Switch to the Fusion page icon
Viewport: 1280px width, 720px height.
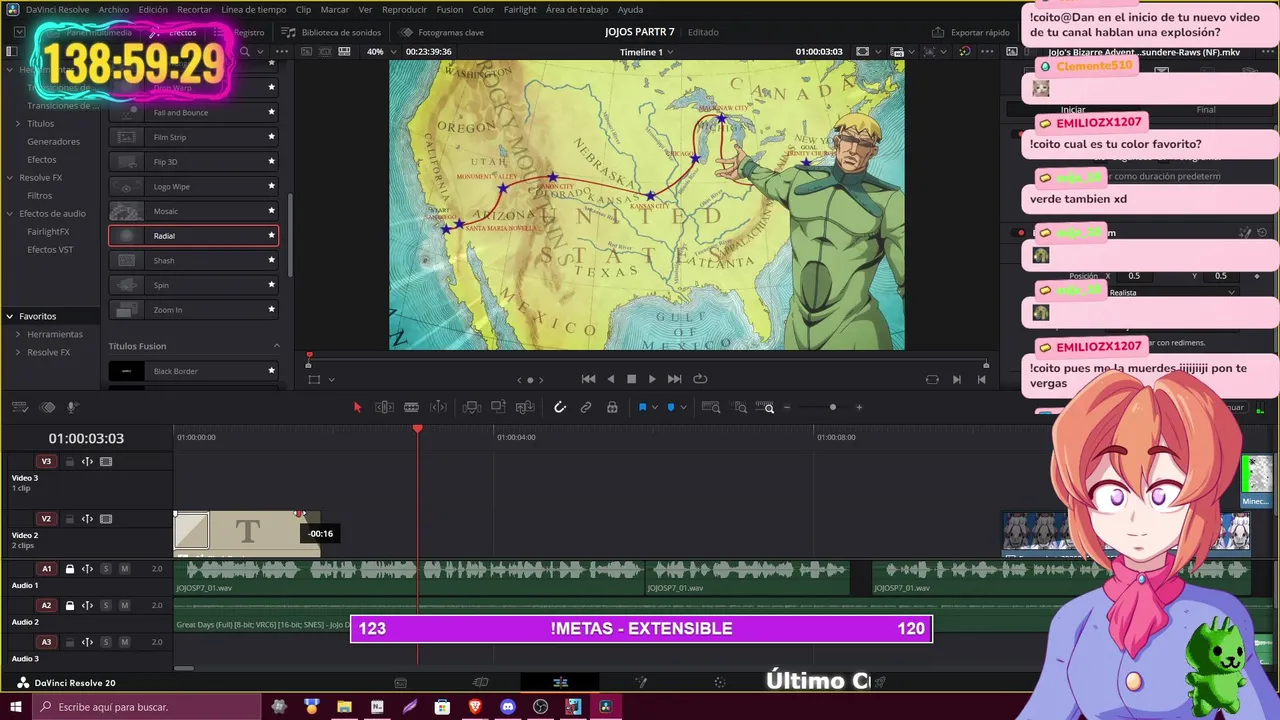click(641, 682)
